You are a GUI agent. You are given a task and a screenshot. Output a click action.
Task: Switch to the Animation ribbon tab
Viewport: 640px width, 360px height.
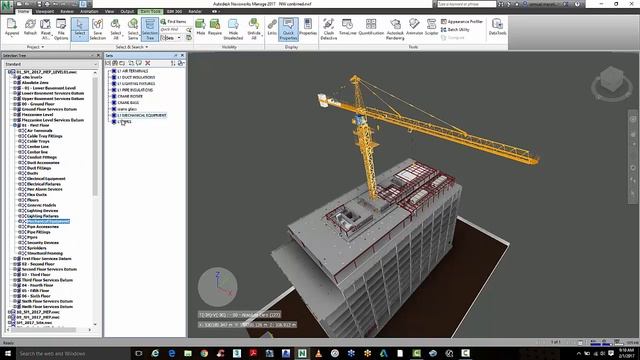coord(89,11)
